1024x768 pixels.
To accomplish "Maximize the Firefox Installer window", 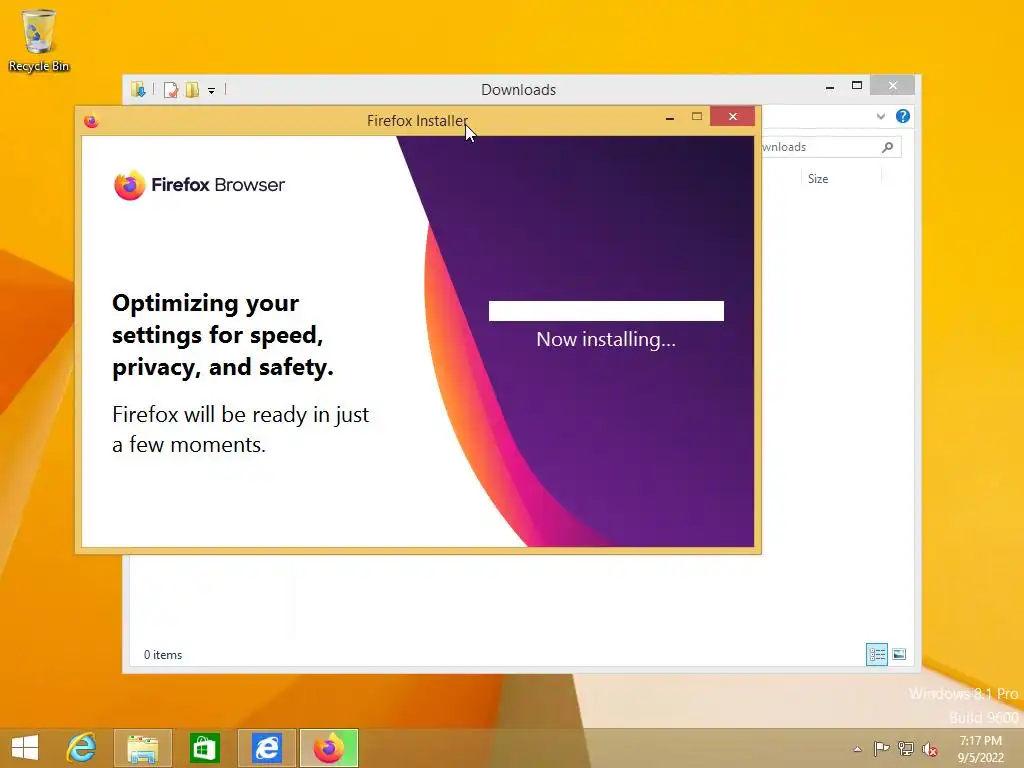I will click(x=697, y=117).
